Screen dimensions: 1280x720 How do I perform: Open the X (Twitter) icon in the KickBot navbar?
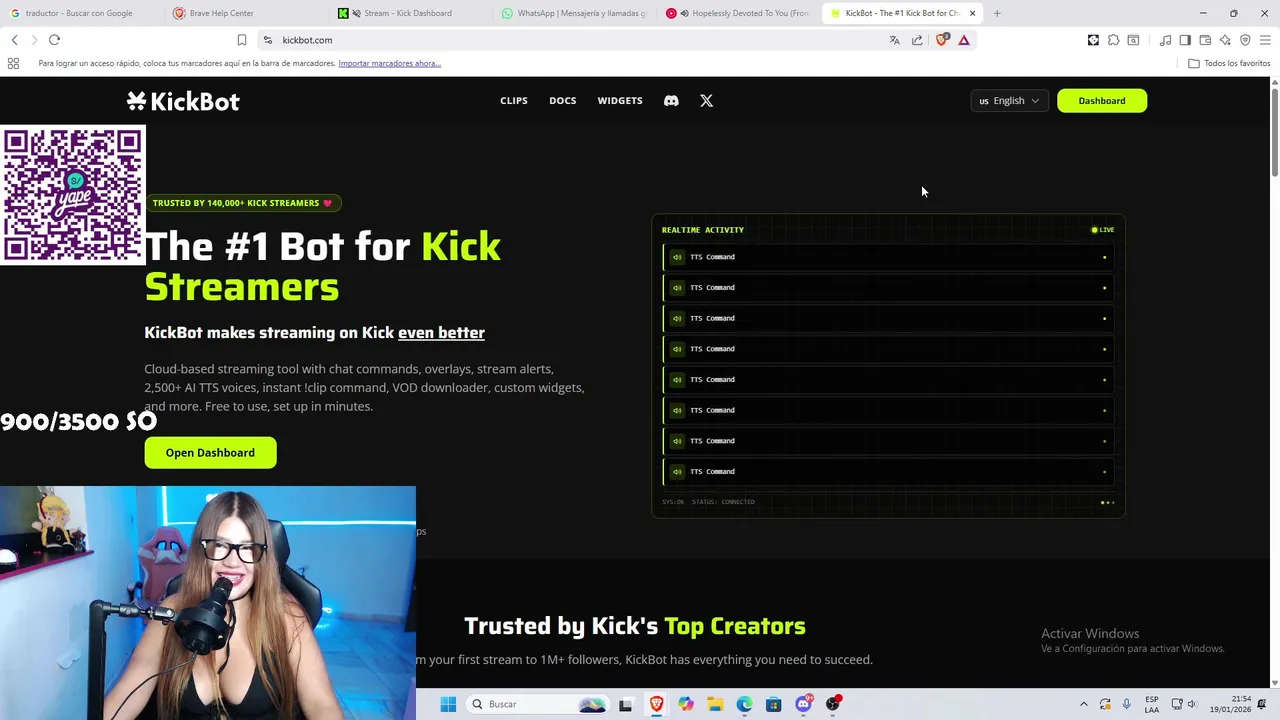[x=706, y=101]
